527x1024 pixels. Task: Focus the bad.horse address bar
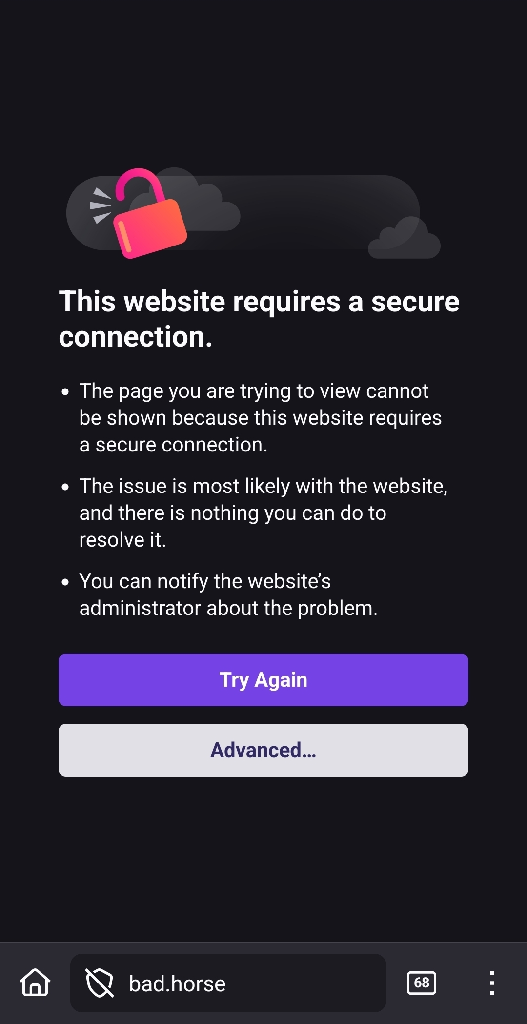coord(228,983)
